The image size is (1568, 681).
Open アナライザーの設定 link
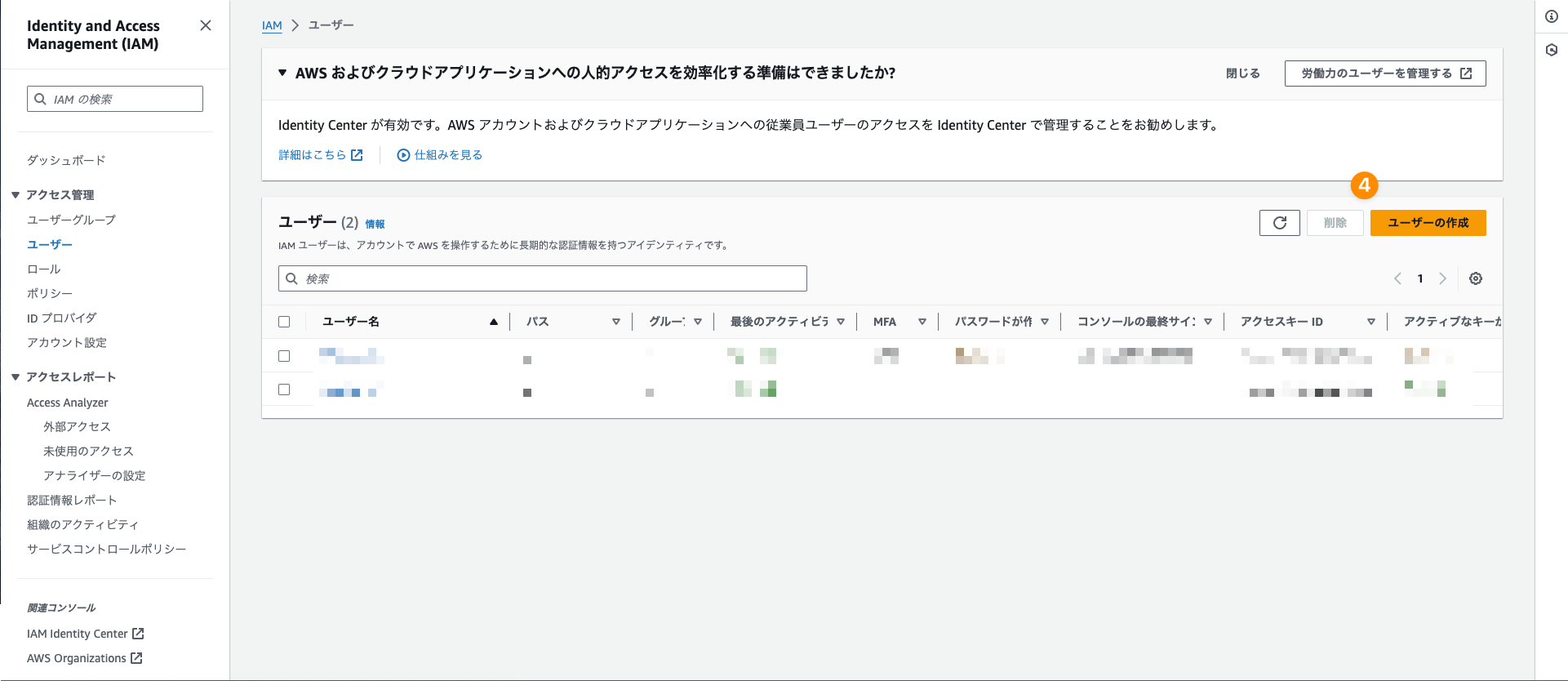95,475
